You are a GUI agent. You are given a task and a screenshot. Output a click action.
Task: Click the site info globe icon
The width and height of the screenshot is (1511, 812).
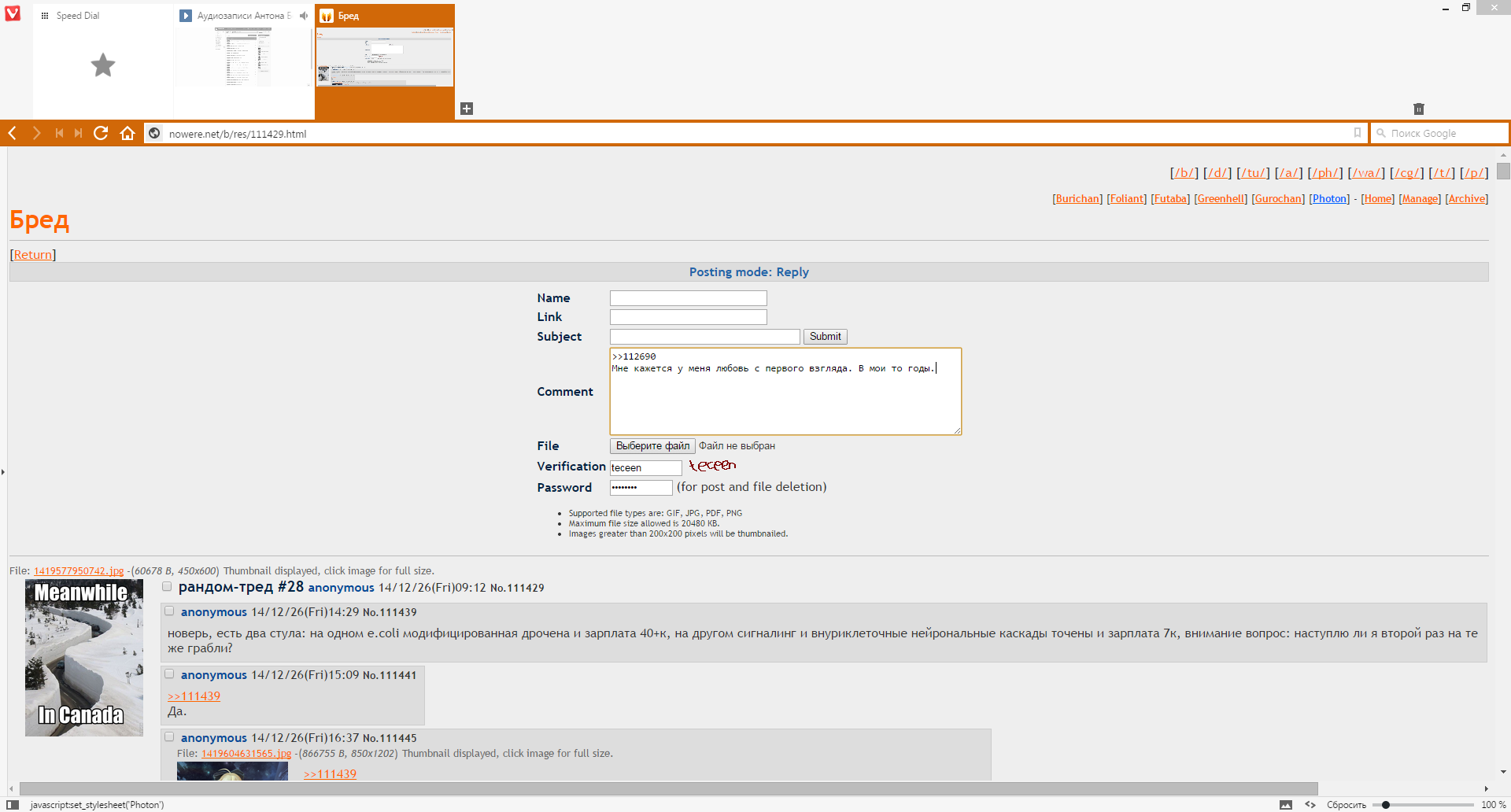point(155,133)
